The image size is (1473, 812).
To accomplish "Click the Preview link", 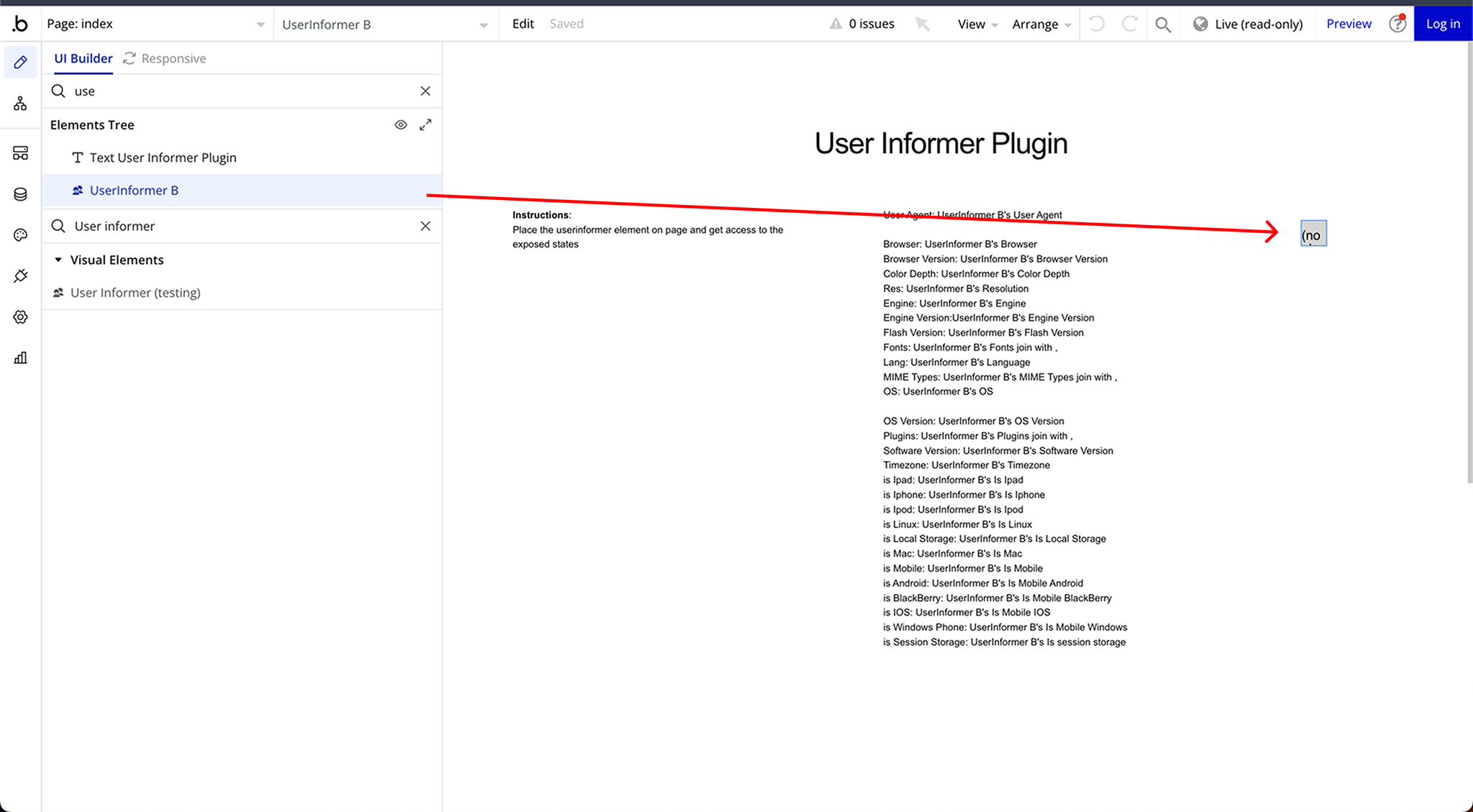I will click(x=1349, y=24).
